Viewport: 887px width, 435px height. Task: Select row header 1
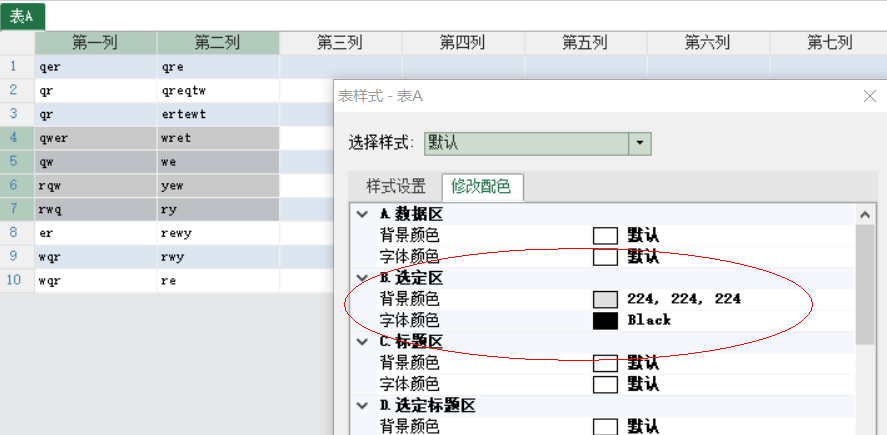click(17, 67)
